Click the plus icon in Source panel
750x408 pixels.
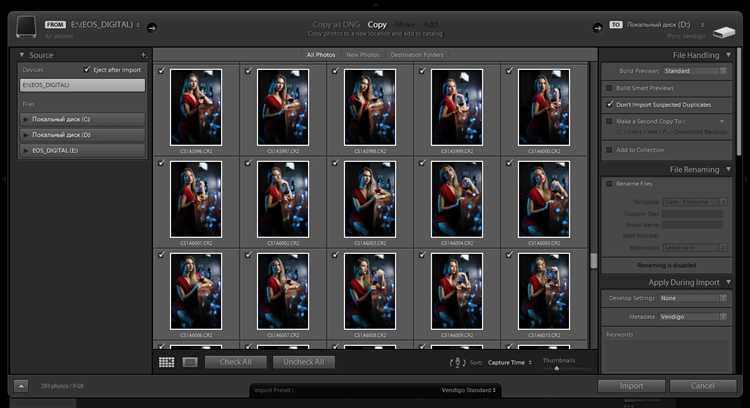click(143, 55)
